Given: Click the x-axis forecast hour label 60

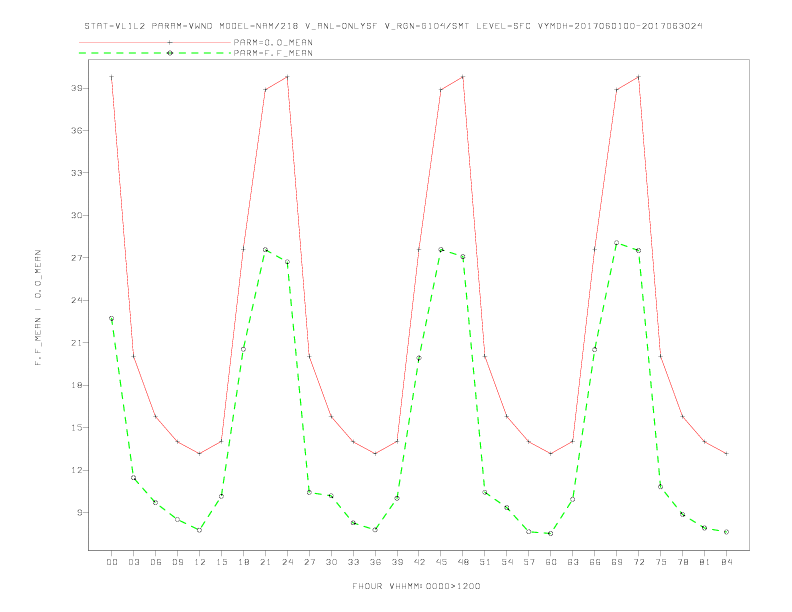Looking at the screenshot, I should click(x=551, y=562).
